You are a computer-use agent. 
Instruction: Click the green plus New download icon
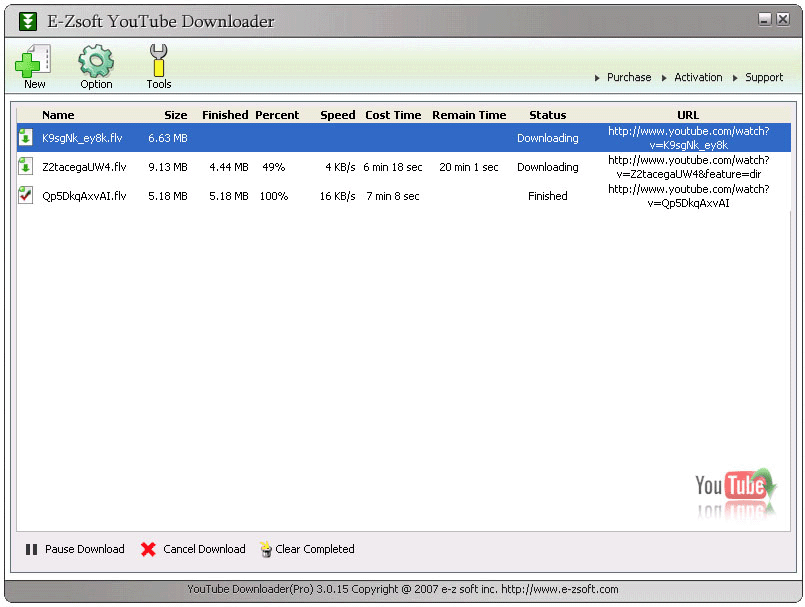(32, 62)
